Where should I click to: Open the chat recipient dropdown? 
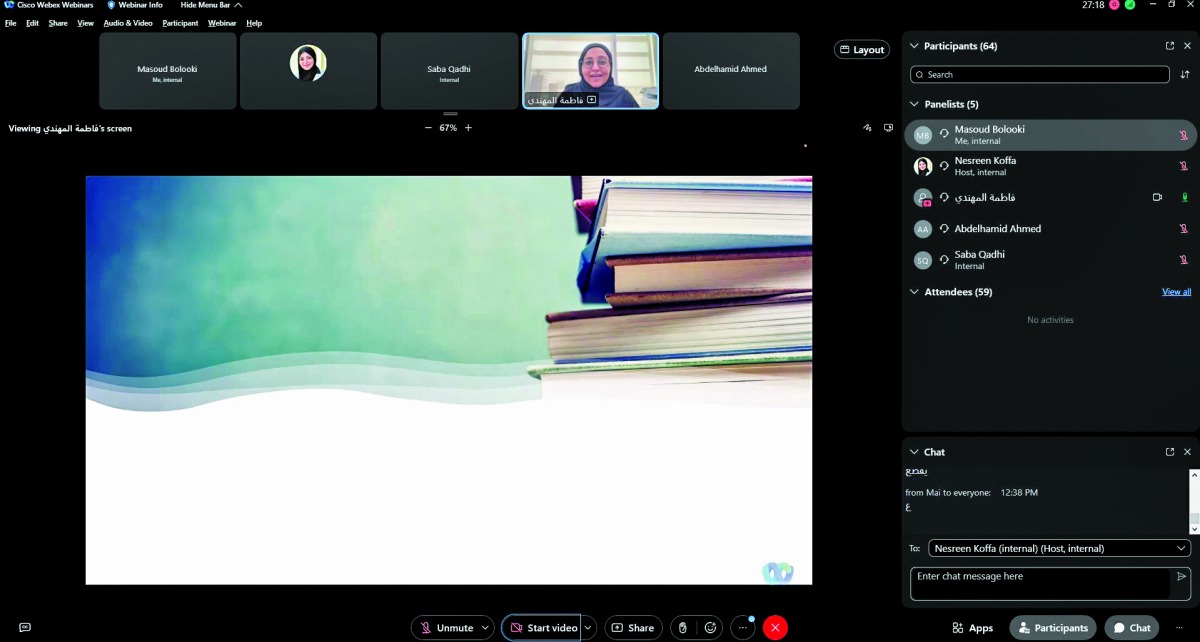point(1059,548)
